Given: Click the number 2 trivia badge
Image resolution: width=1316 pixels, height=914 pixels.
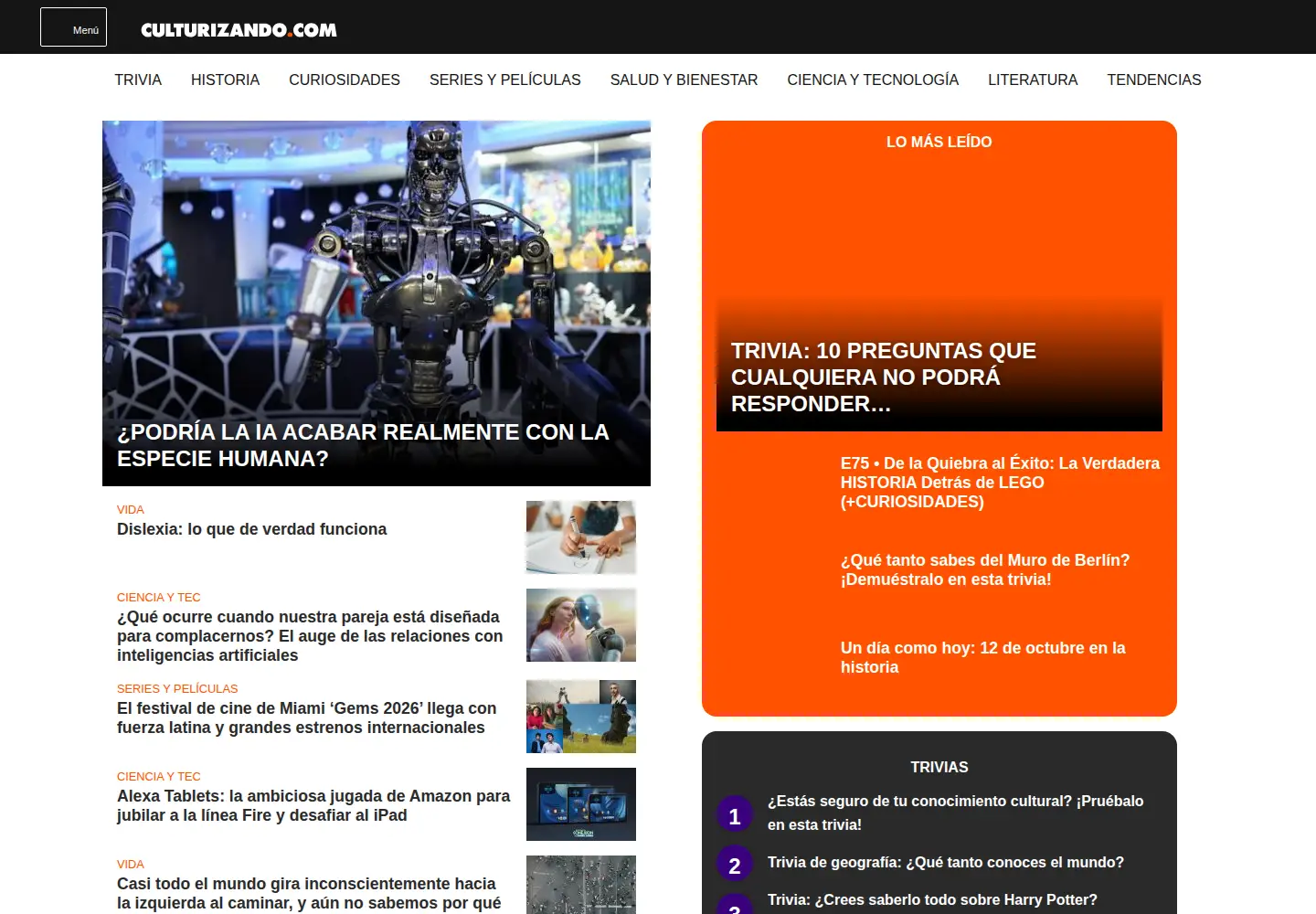Looking at the screenshot, I should pos(735,865).
